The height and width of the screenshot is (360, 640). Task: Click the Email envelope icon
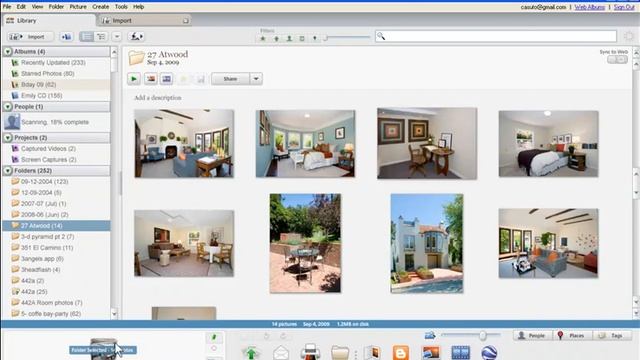pos(281,352)
